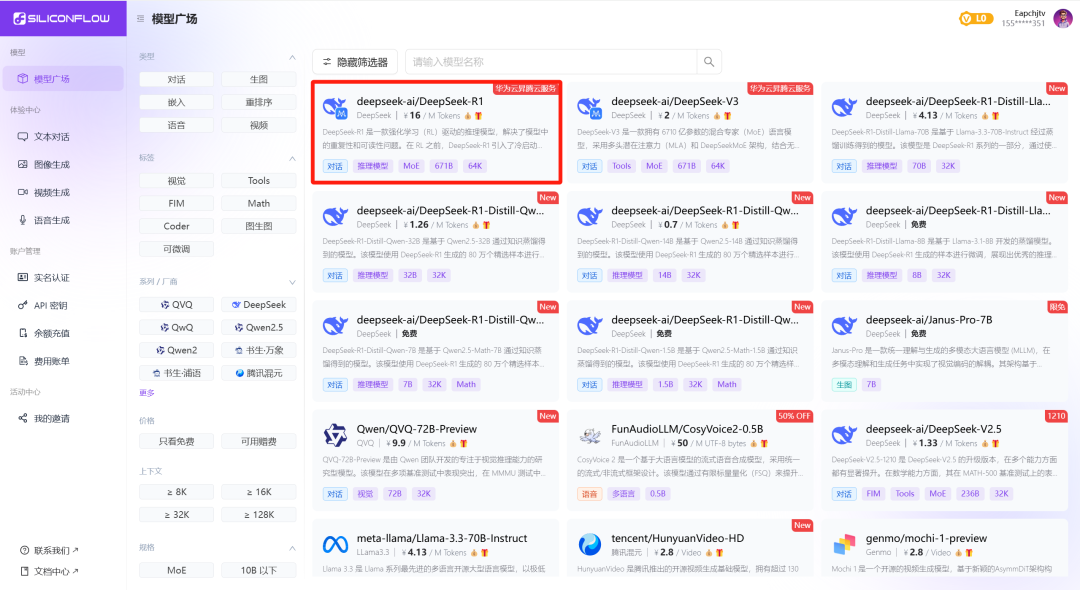
Task: Click the my invitations share icon
Action: coord(23,418)
